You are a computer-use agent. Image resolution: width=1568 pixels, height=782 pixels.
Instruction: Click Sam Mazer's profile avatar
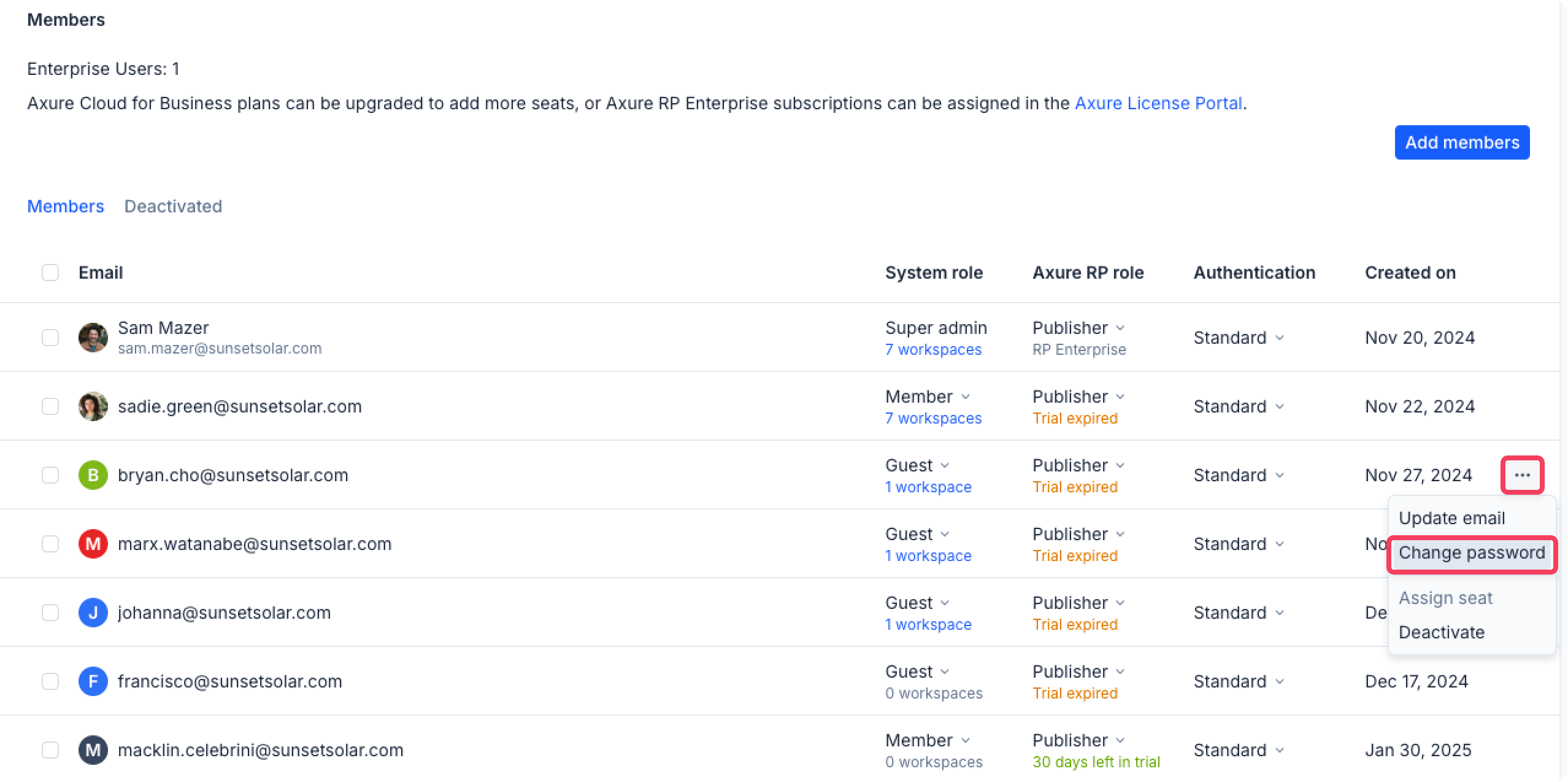[93, 338]
